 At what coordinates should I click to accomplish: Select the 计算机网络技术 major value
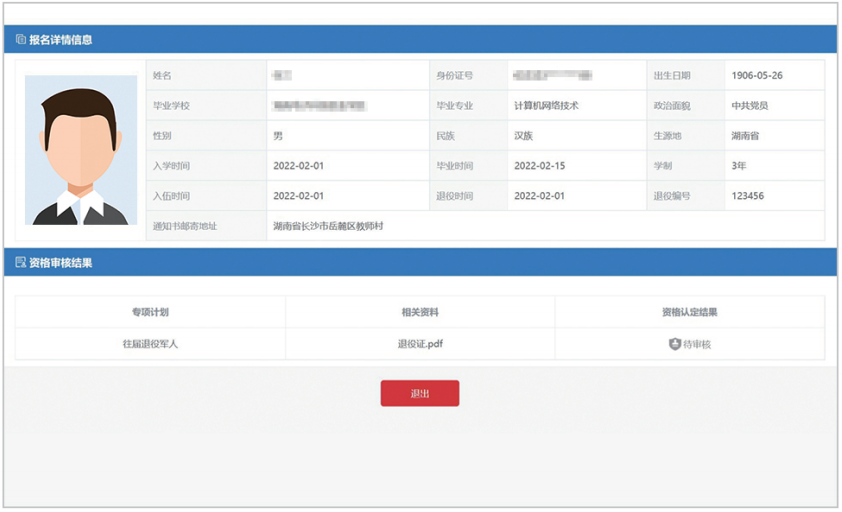pos(546,106)
